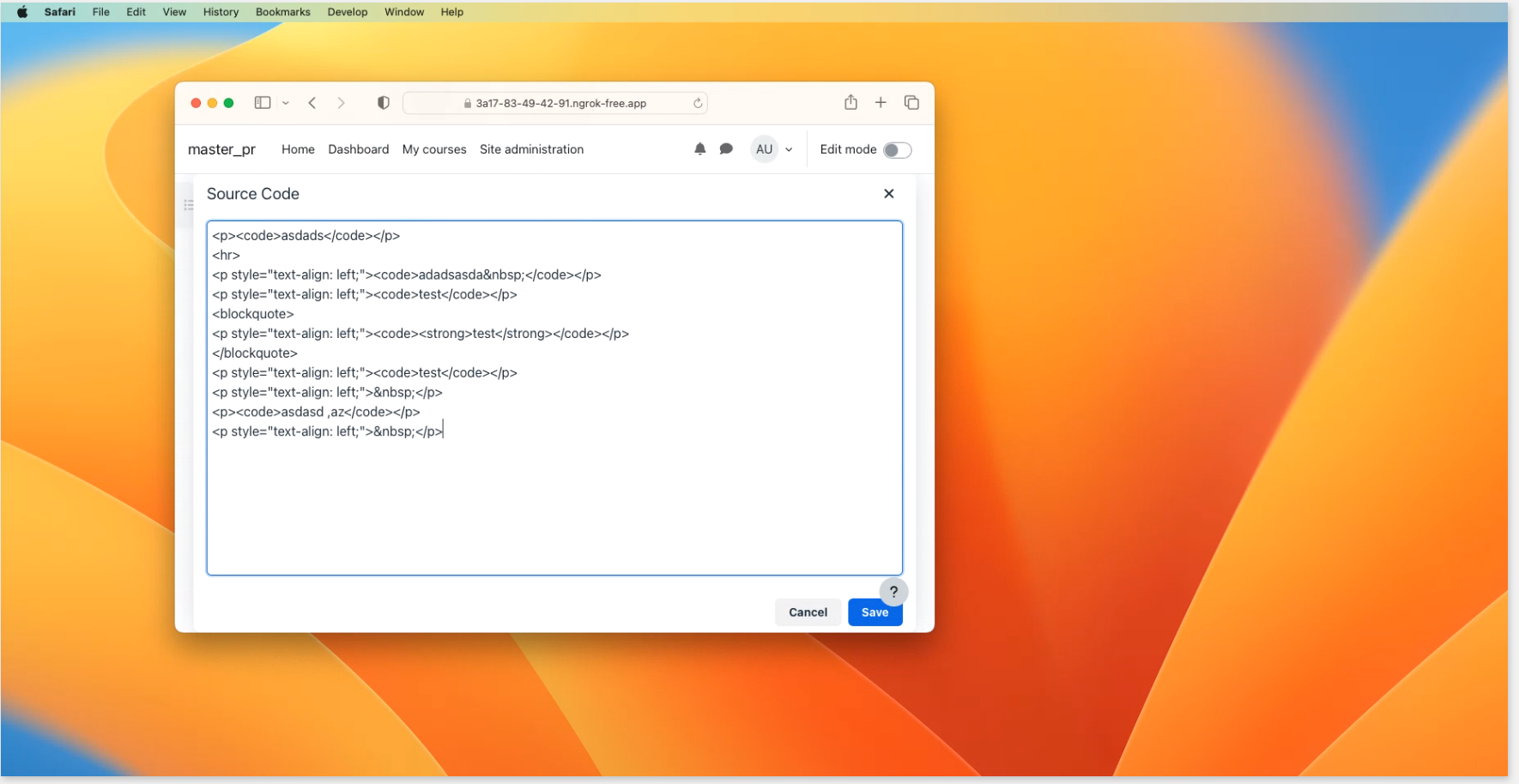This screenshot has height=784, width=1519.
Task: Click the AU user avatar
Action: tap(764, 149)
